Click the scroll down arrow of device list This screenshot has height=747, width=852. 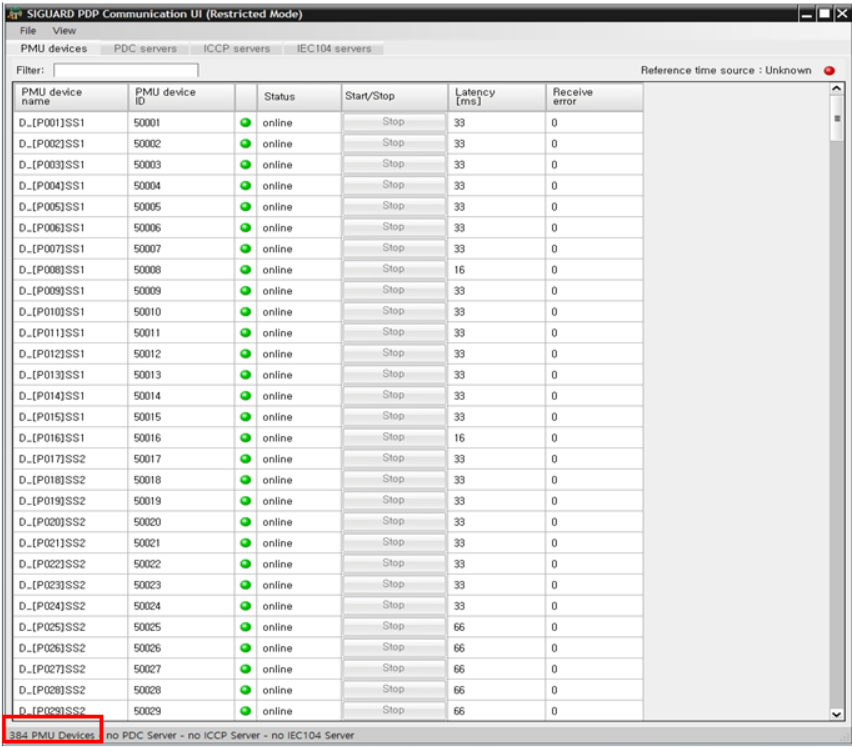click(x=837, y=714)
